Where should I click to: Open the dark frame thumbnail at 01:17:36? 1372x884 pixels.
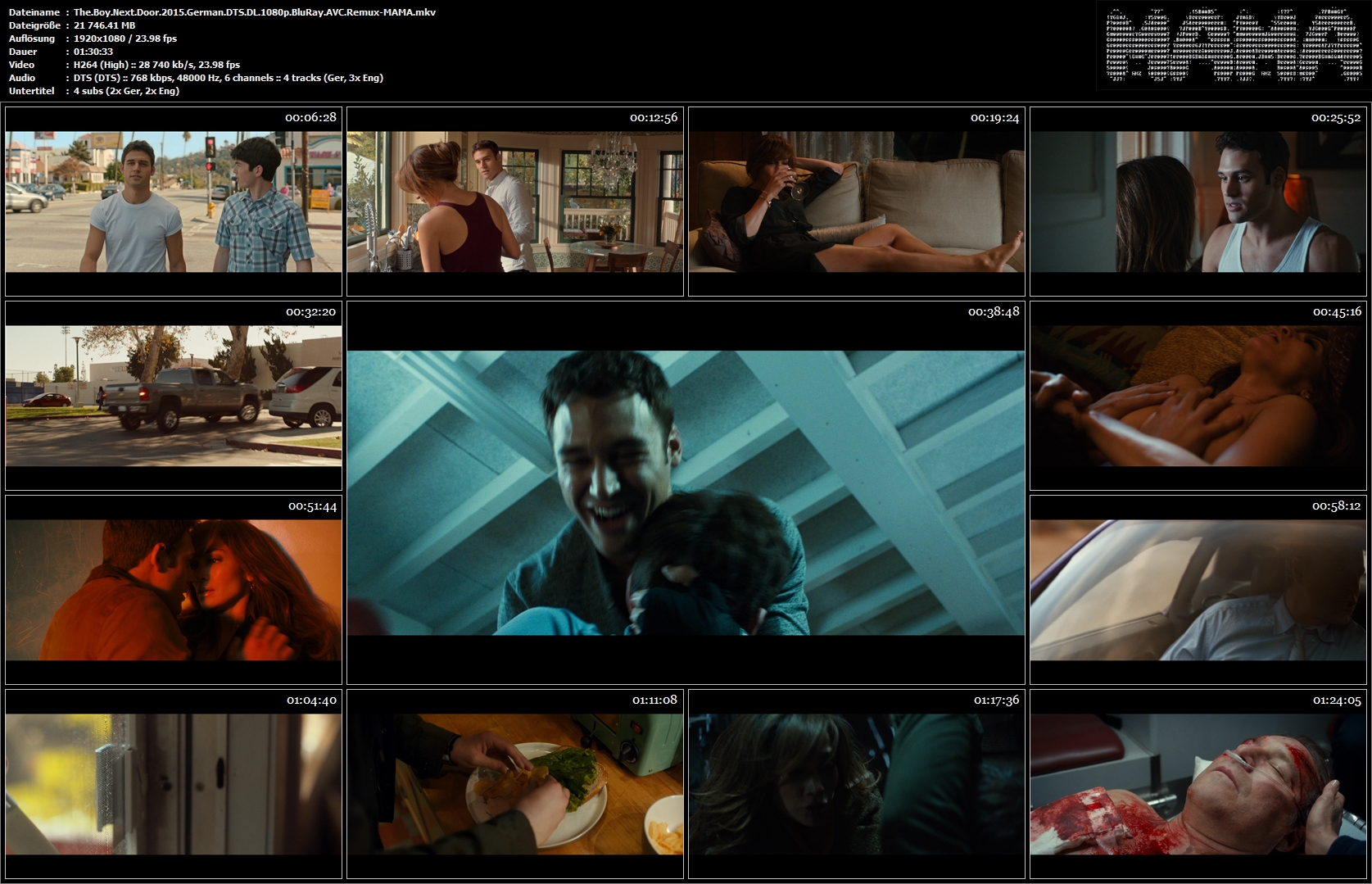[857, 784]
